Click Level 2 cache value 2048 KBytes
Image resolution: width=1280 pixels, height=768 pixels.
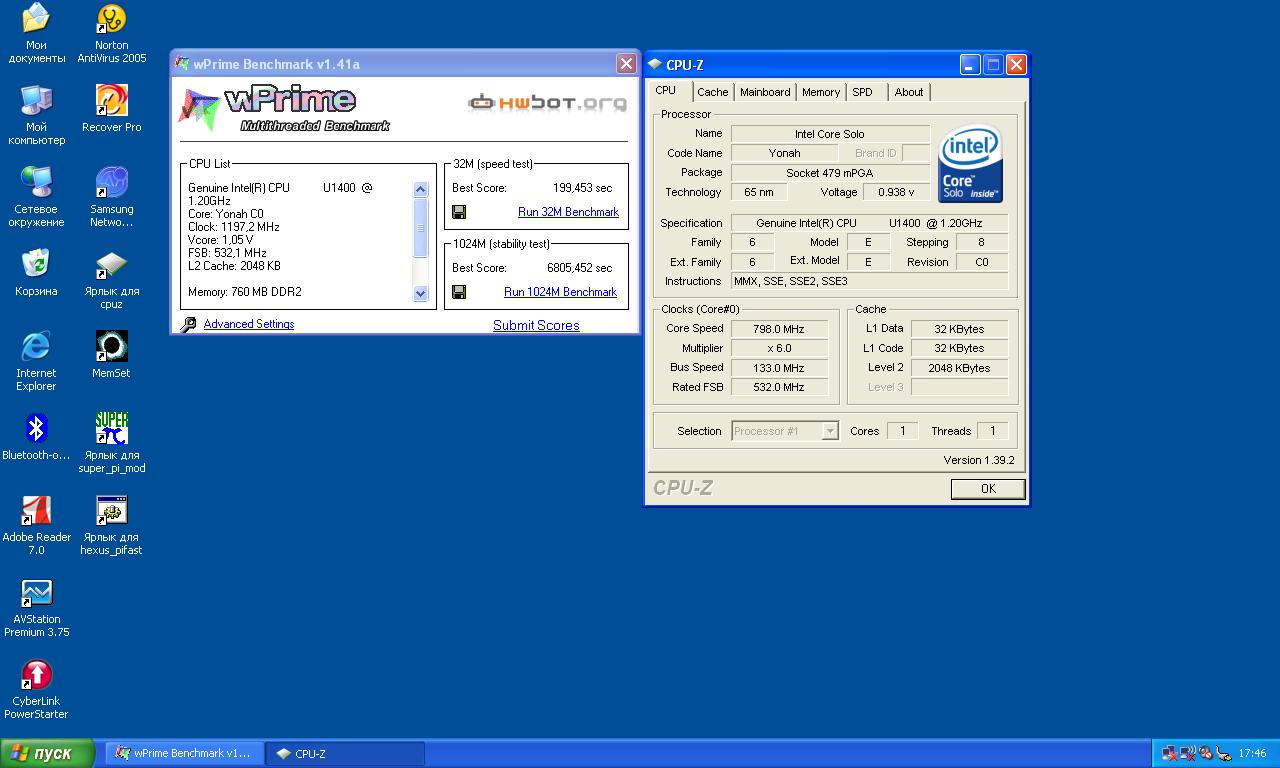tap(959, 368)
